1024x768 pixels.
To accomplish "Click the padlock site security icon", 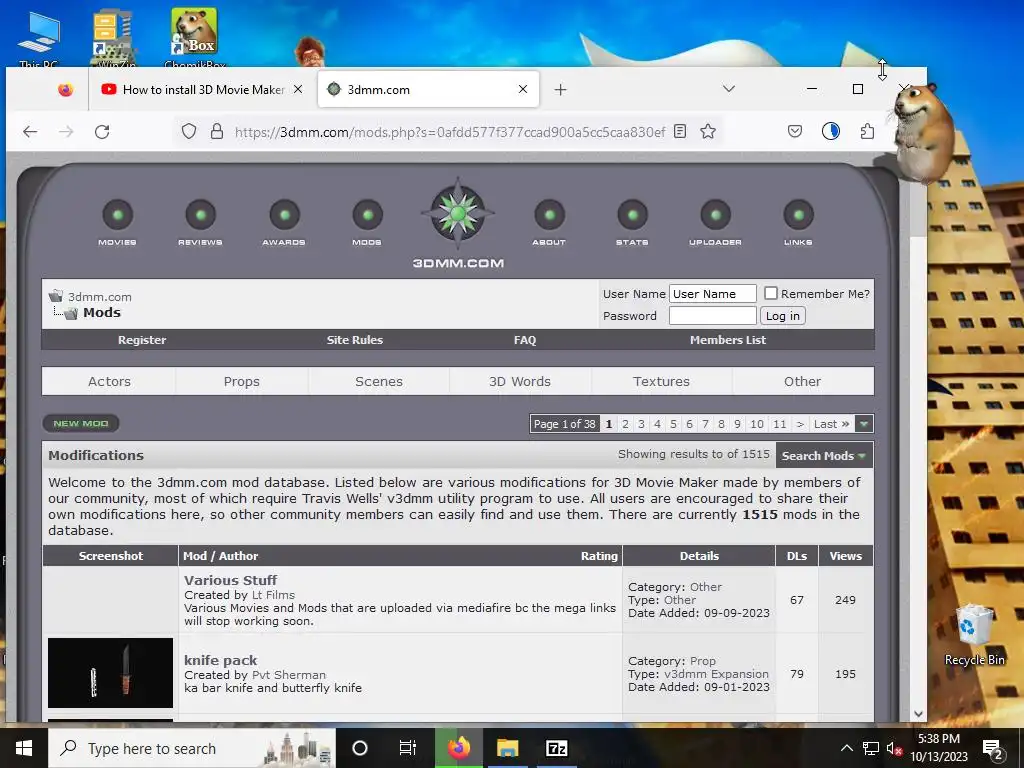I will [217, 132].
